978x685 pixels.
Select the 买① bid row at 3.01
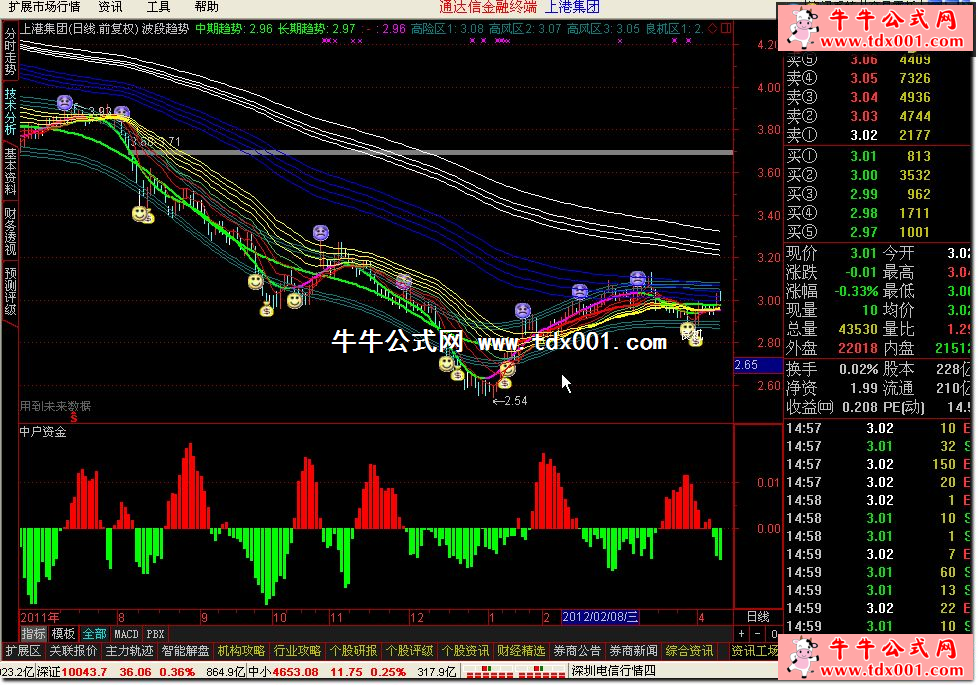(876, 156)
